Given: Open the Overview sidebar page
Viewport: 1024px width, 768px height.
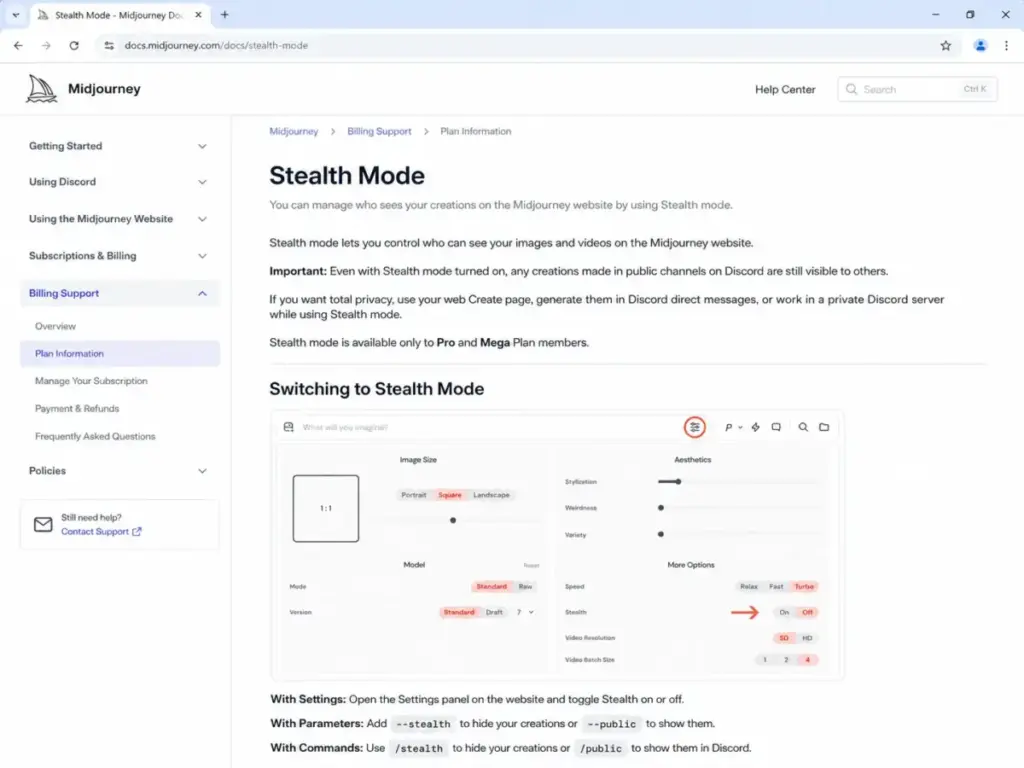Looking at the screenshot, I should point(56,326).
